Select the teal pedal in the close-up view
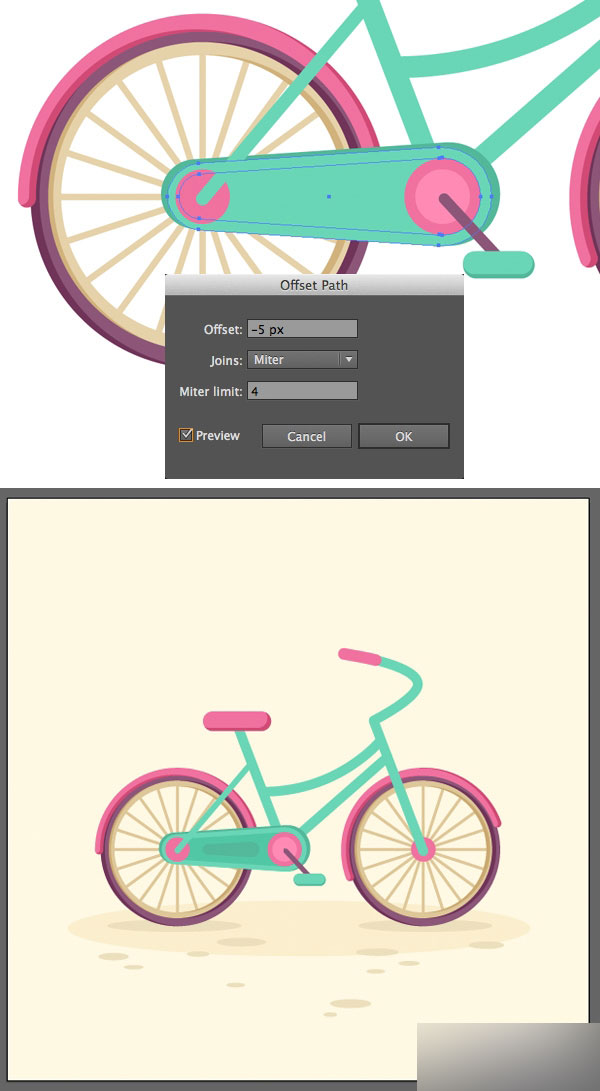 [x=498, y=265]
